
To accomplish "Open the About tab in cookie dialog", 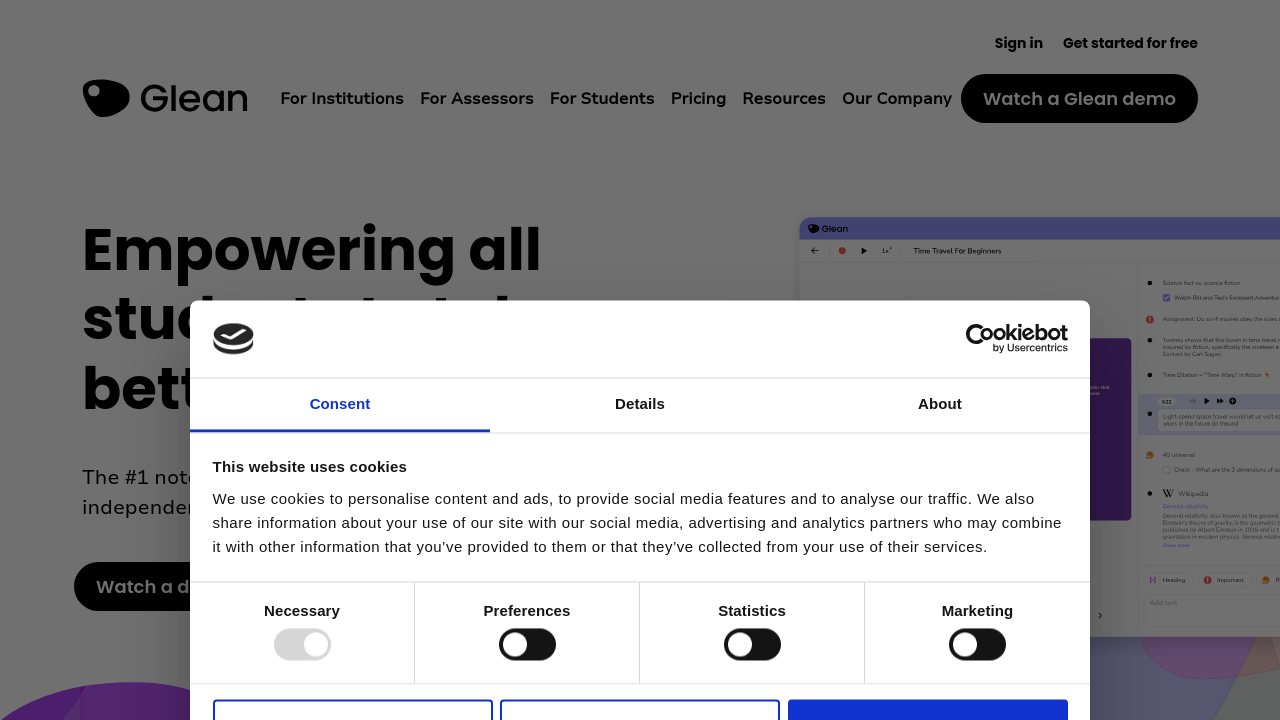I will click(x=940, y=404).
